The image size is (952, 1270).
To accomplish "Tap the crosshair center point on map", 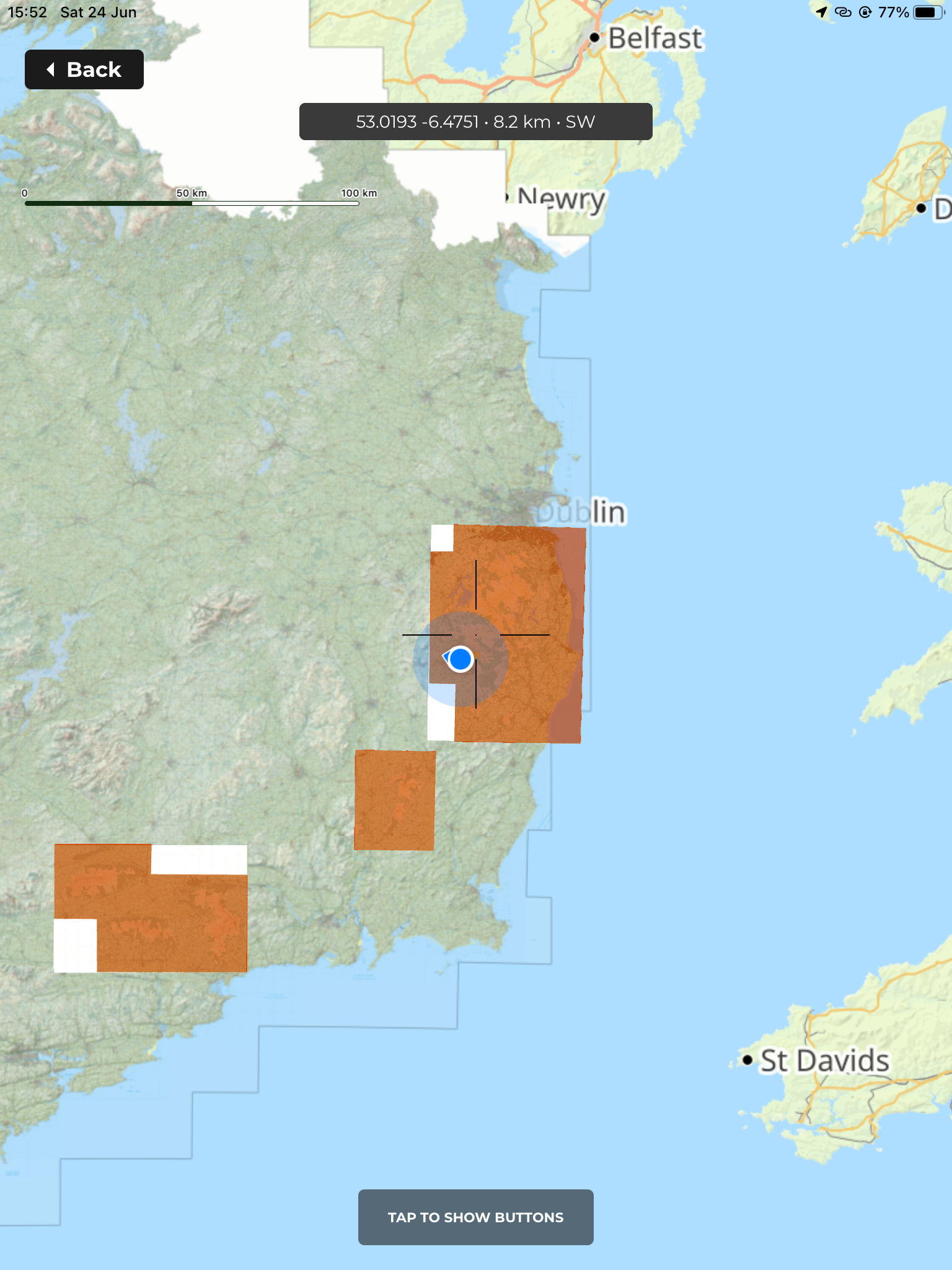I will pyautogui.click(x=476, y=635).
